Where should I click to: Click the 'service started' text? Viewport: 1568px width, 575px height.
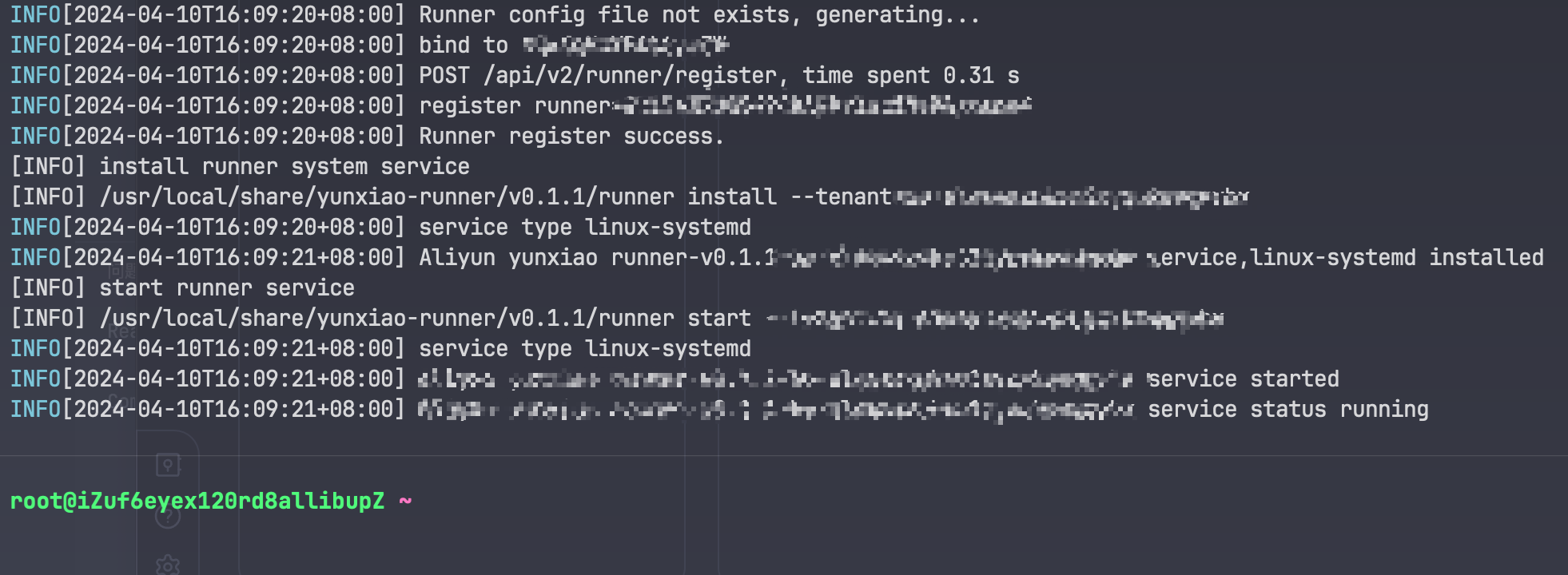pyautogui.click(x=1244, y=379)
